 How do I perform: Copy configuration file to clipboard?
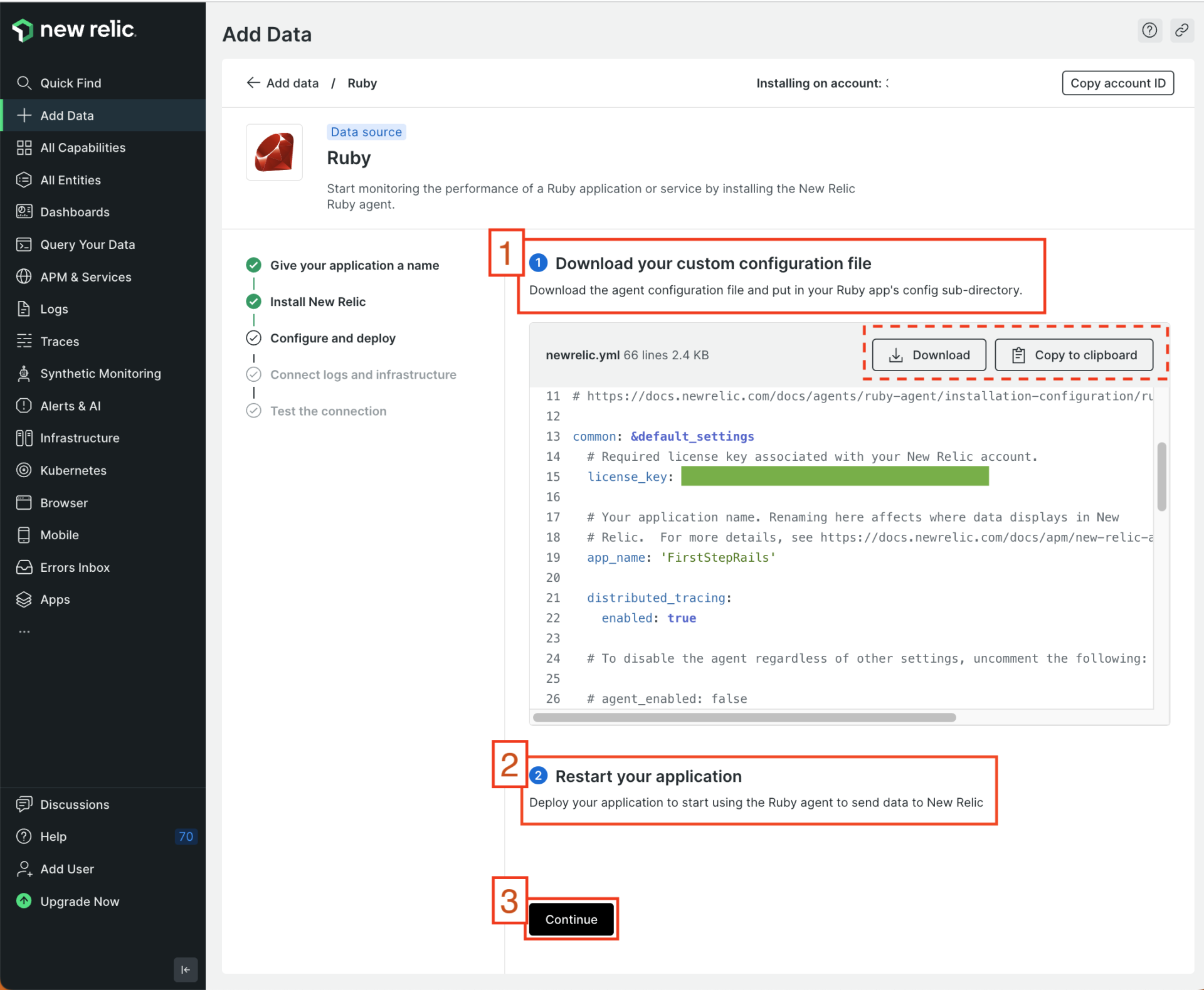pyautogui.click(x=1074, y=355)
